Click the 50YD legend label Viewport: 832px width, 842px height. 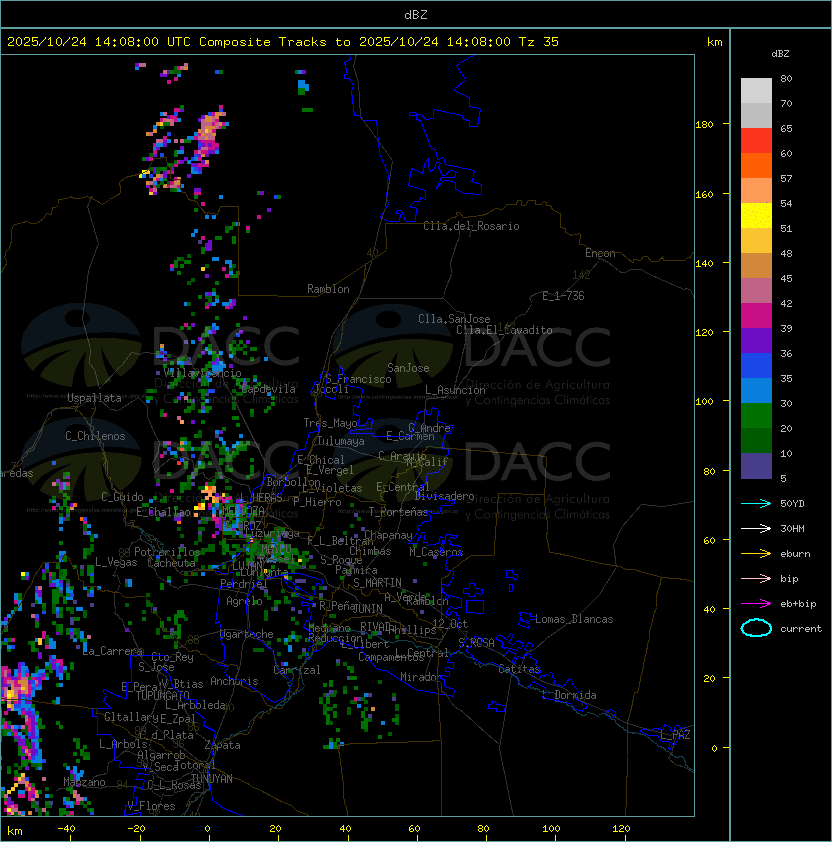coord(792,503)
